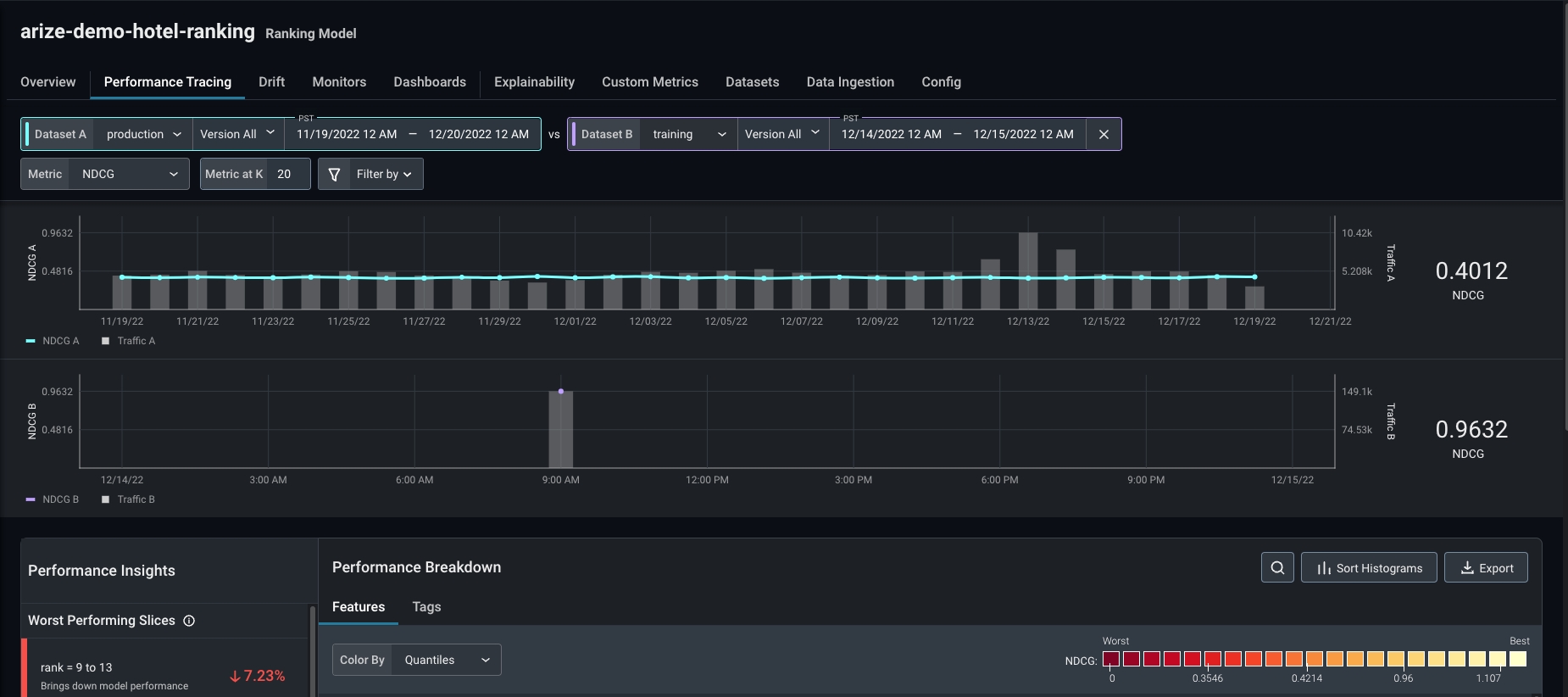Select the Performance Tracing tab
Image resolution: width=1568 pixels, height=697 pixels.
(168, 82)
